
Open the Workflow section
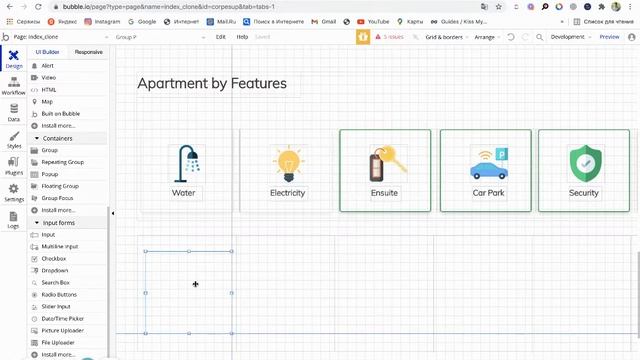tap(13, 86)
